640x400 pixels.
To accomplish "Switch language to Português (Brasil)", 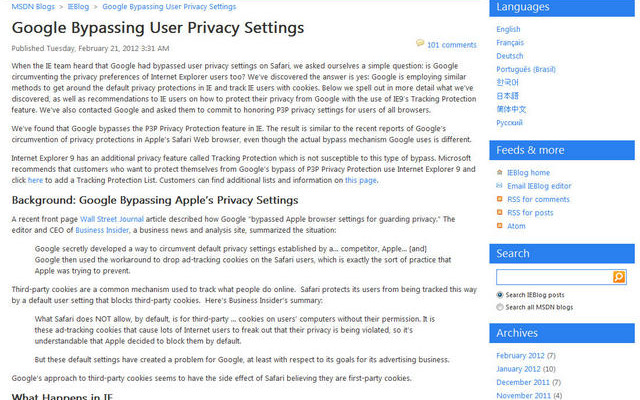I will [x=526, y=69].
